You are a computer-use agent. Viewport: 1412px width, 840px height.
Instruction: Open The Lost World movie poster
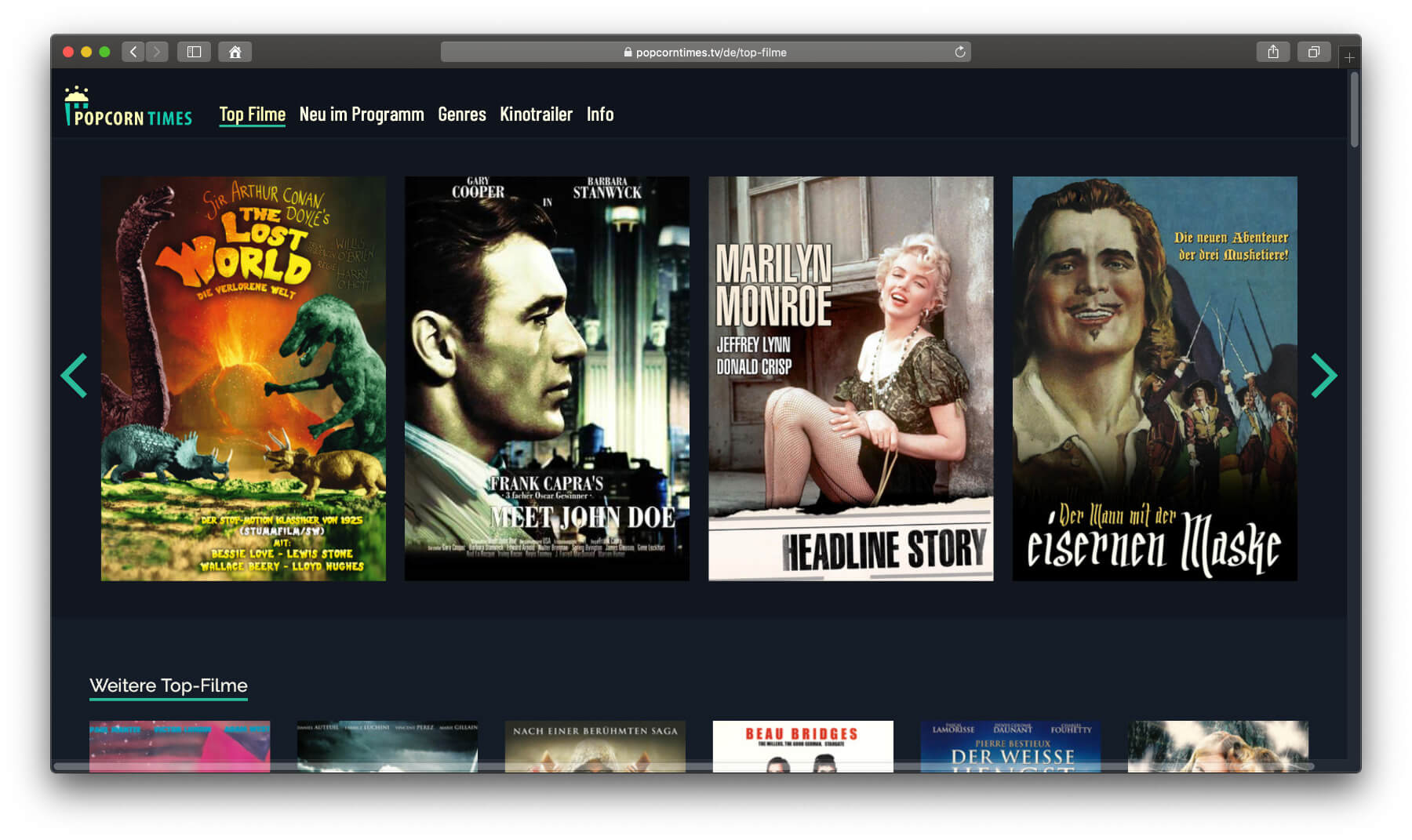point(243,378)
